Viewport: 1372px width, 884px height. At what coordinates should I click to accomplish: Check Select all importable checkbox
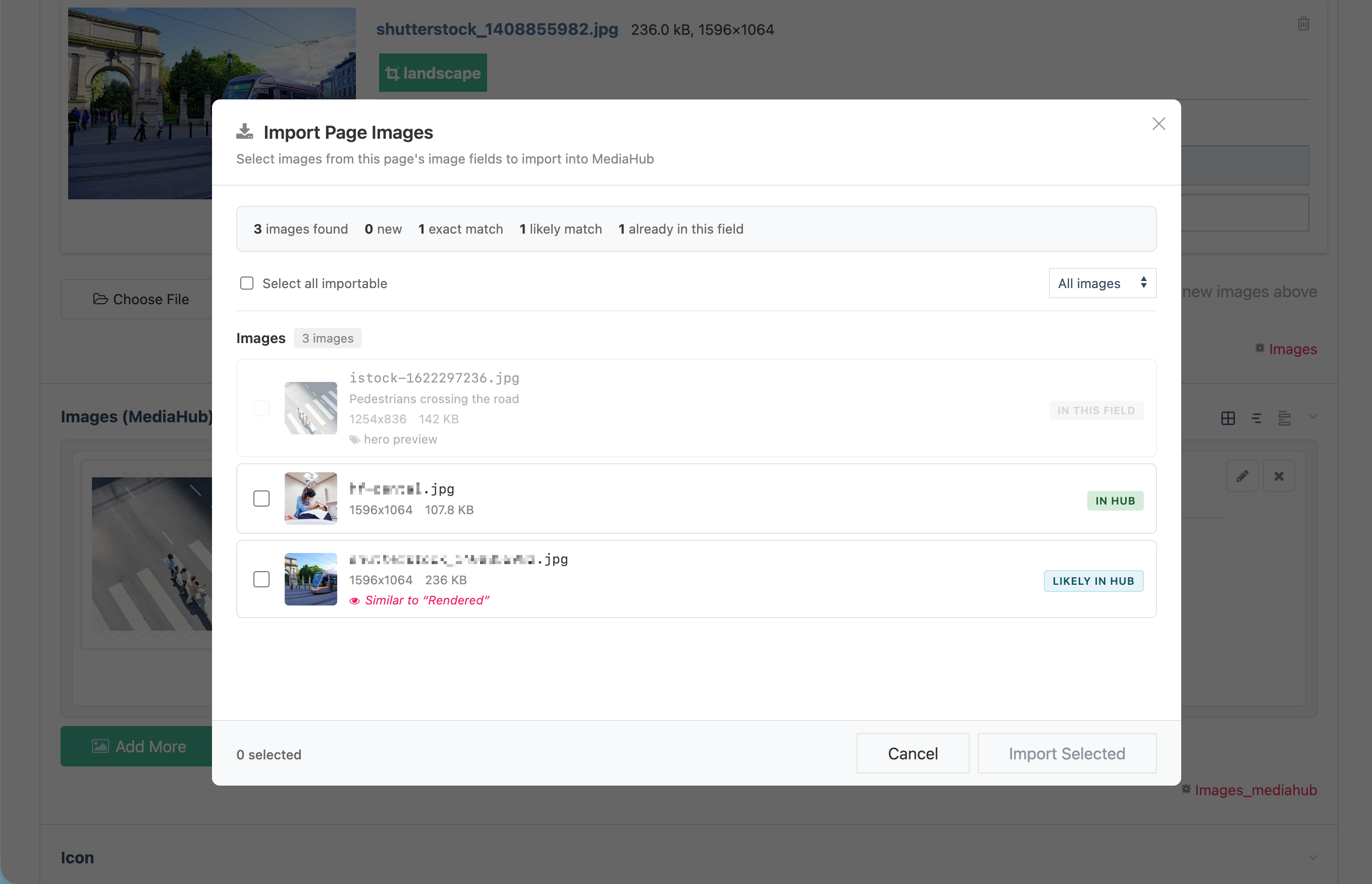[247, 283]
